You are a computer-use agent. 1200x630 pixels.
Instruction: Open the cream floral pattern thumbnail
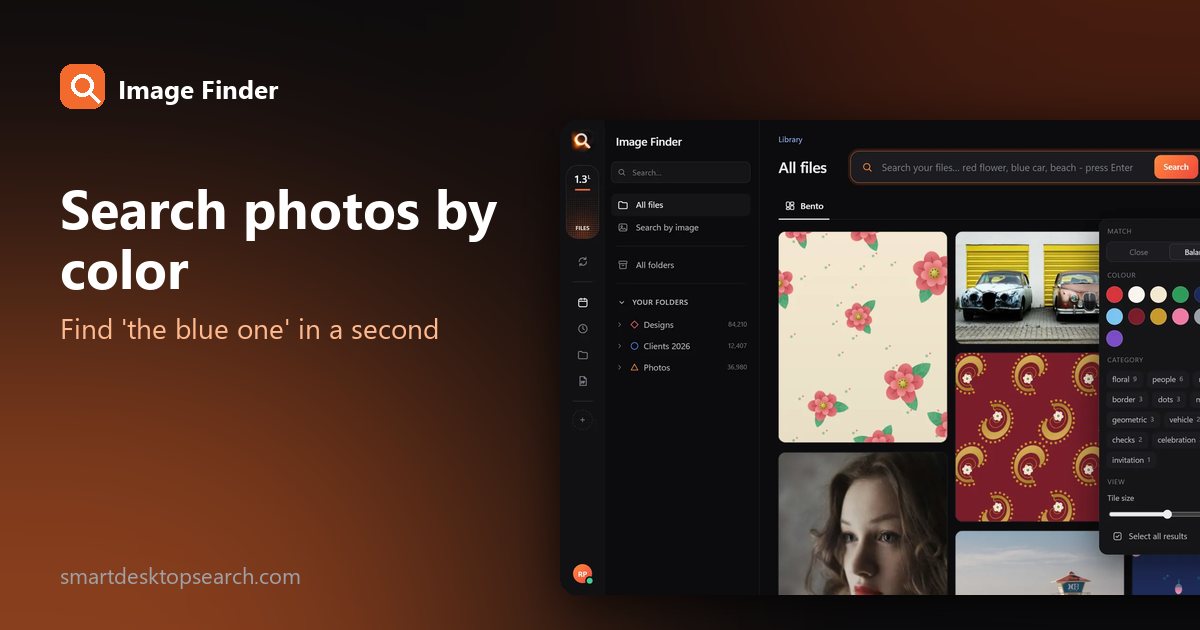point(863,337)
